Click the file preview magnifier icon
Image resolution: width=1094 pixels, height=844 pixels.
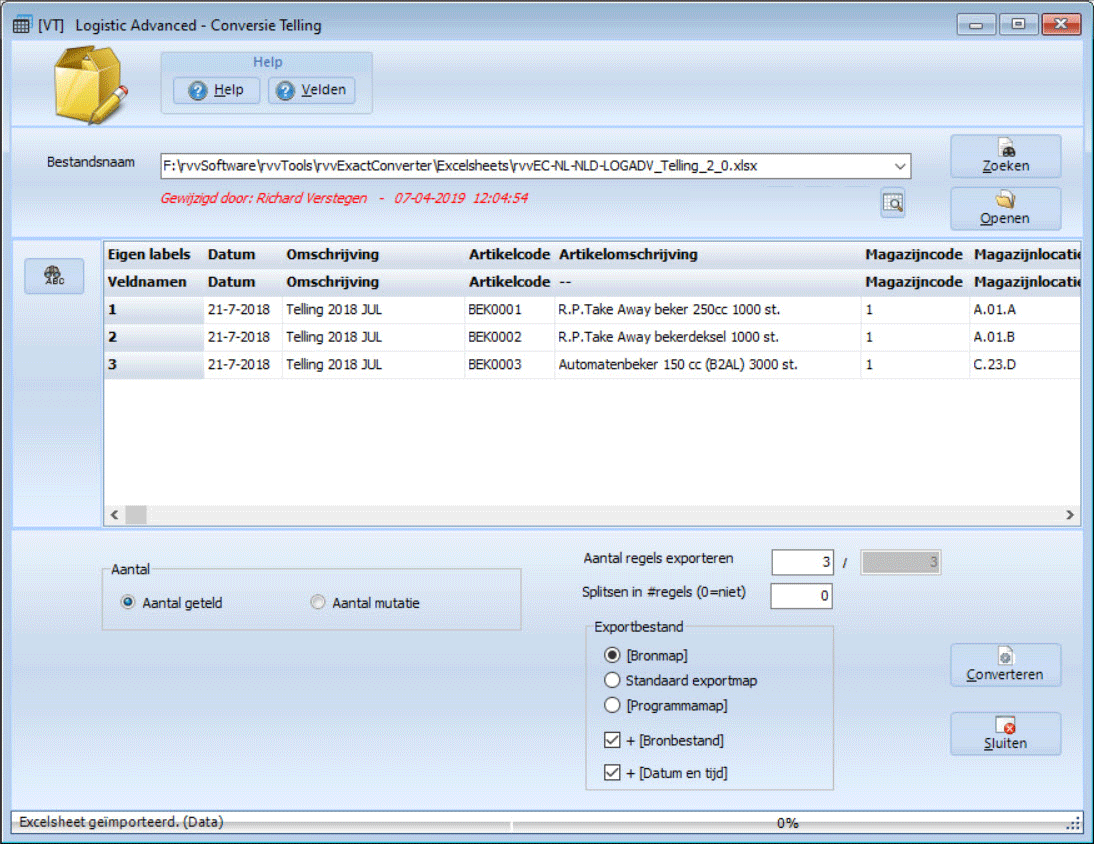pyautogui.click(x=892, y=203)
